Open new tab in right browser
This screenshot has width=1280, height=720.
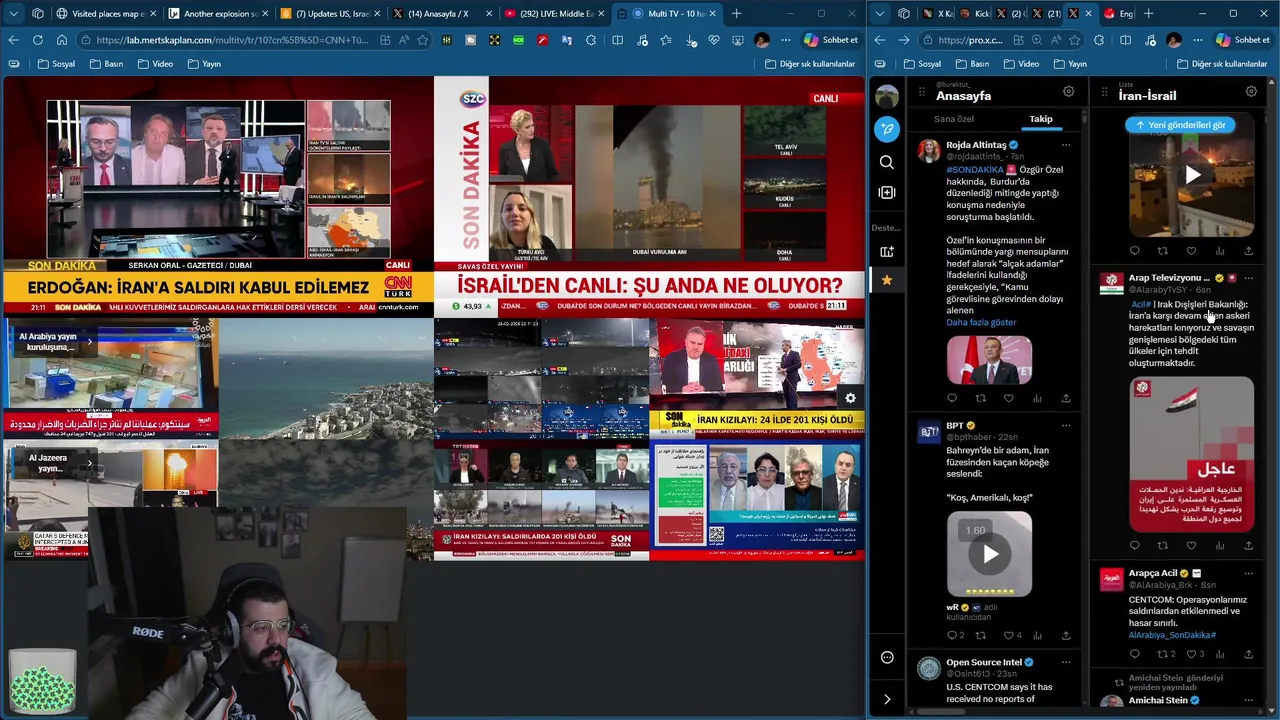click(1148, 14)
